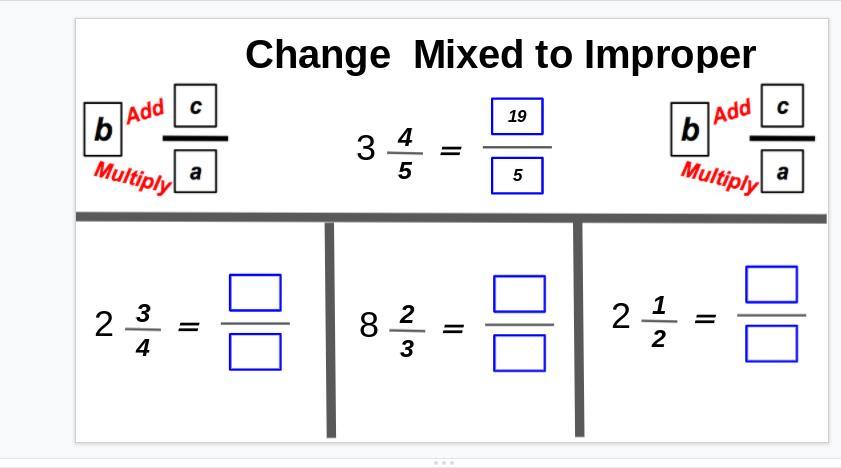Viewport: 841px width, 468px height.
Task: Click the blue example box containing 5
Action: pos(518,175)
